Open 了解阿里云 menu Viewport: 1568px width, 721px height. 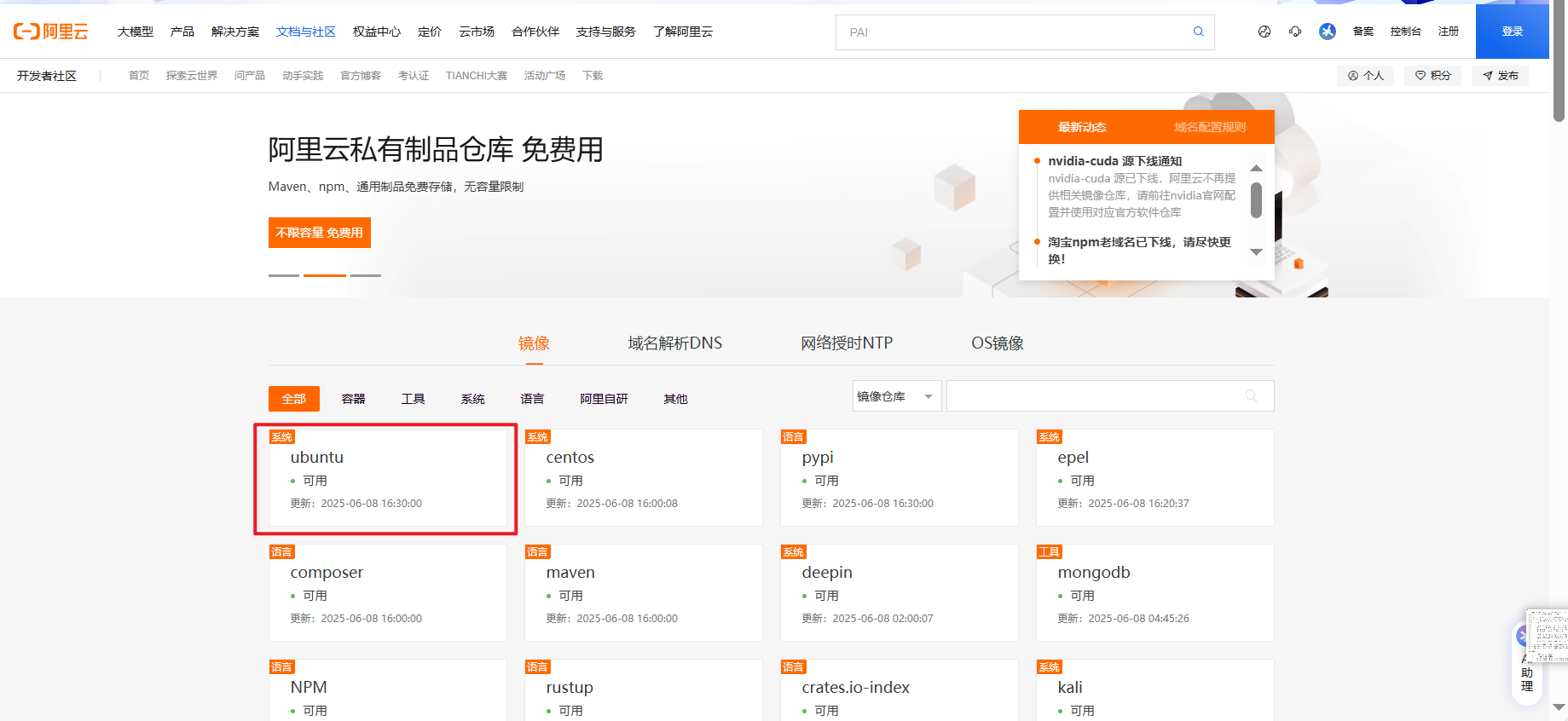683,32
